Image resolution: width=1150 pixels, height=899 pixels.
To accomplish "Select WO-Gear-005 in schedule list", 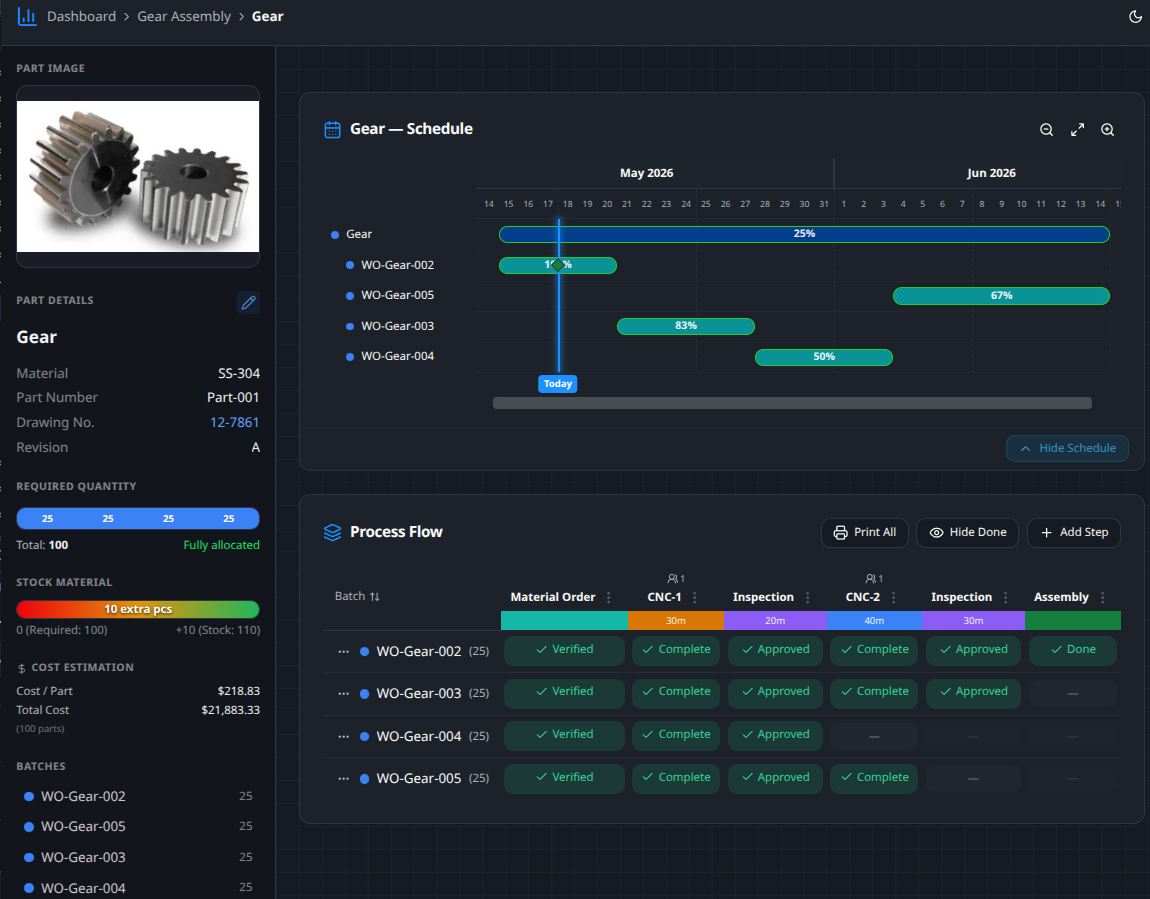I will (397, 296).
